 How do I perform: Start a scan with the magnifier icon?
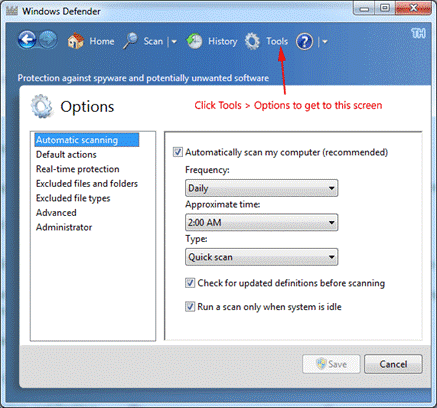point(130,41)
